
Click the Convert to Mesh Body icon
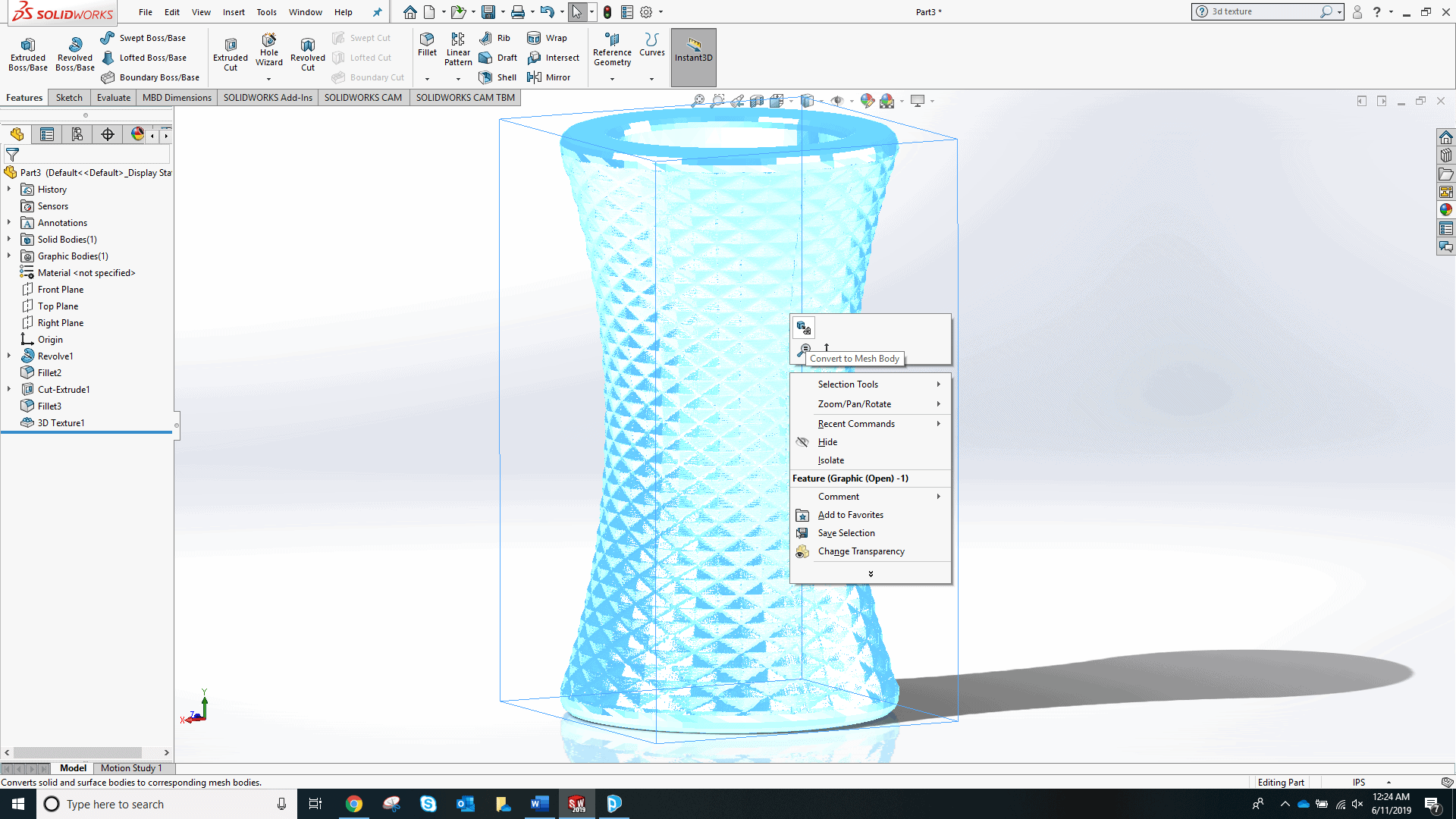point(804,328)
